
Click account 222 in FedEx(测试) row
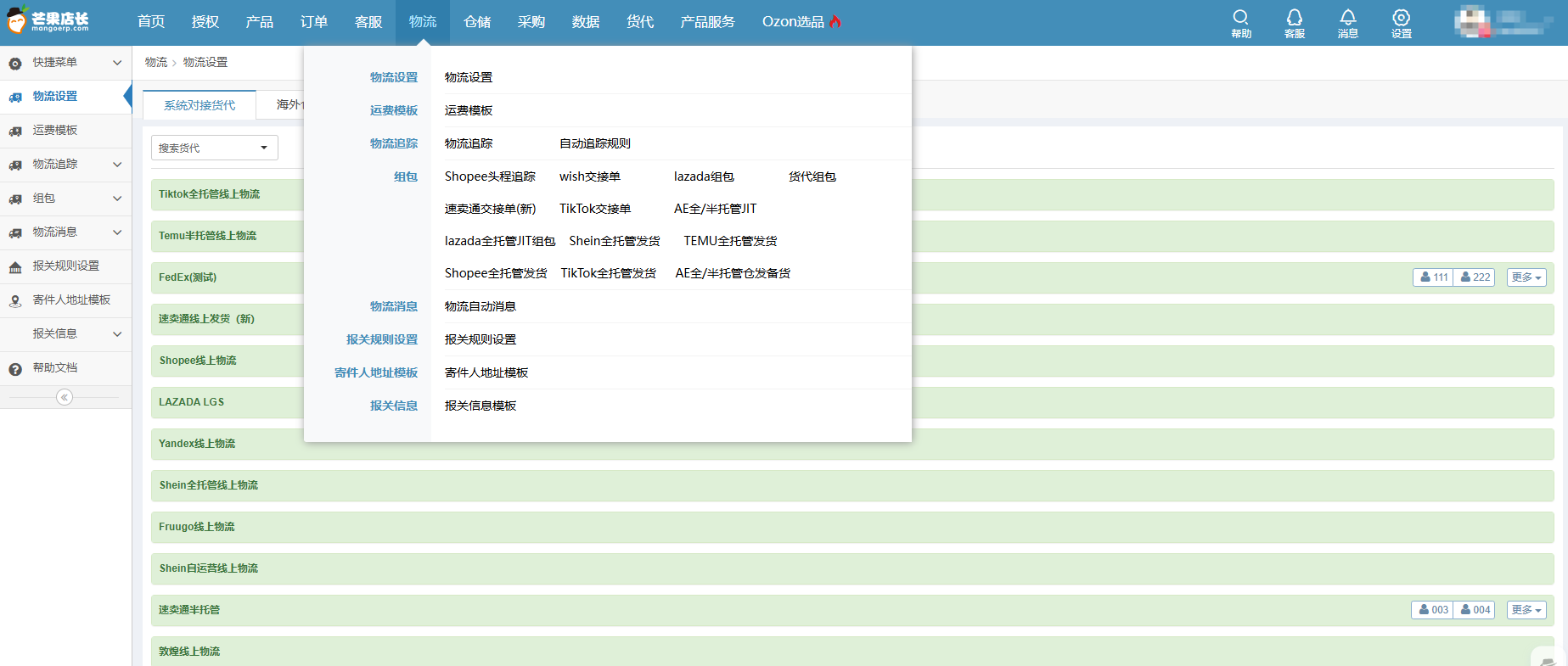1474,277
